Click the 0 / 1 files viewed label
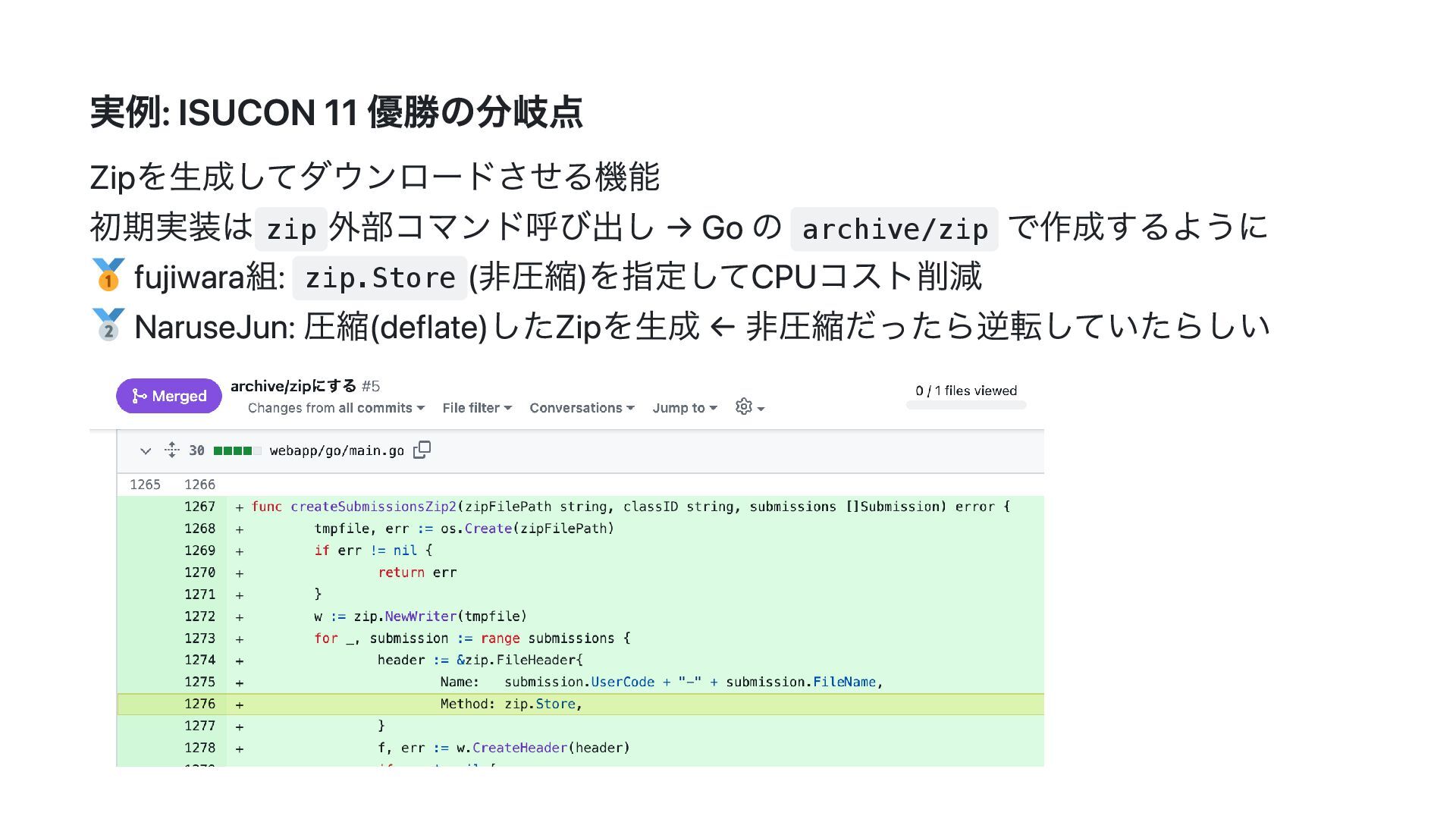 click(965, 391)
